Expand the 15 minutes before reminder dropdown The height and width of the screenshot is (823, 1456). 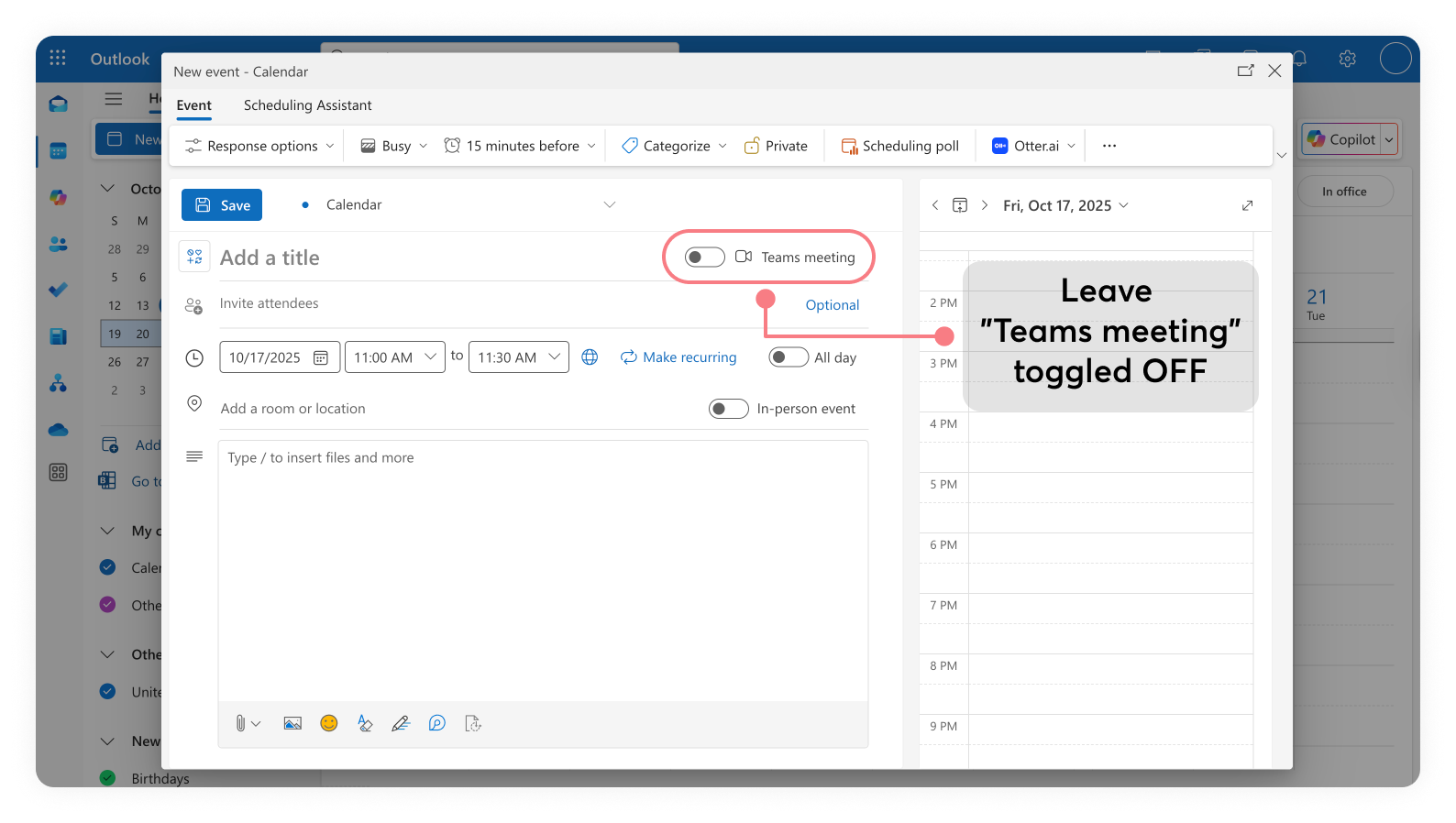[520, 146]
